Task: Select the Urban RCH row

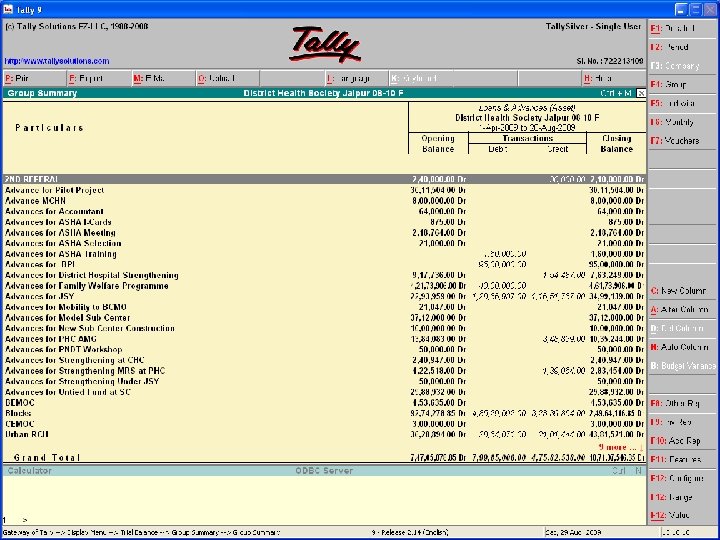Action: (324, 434)
